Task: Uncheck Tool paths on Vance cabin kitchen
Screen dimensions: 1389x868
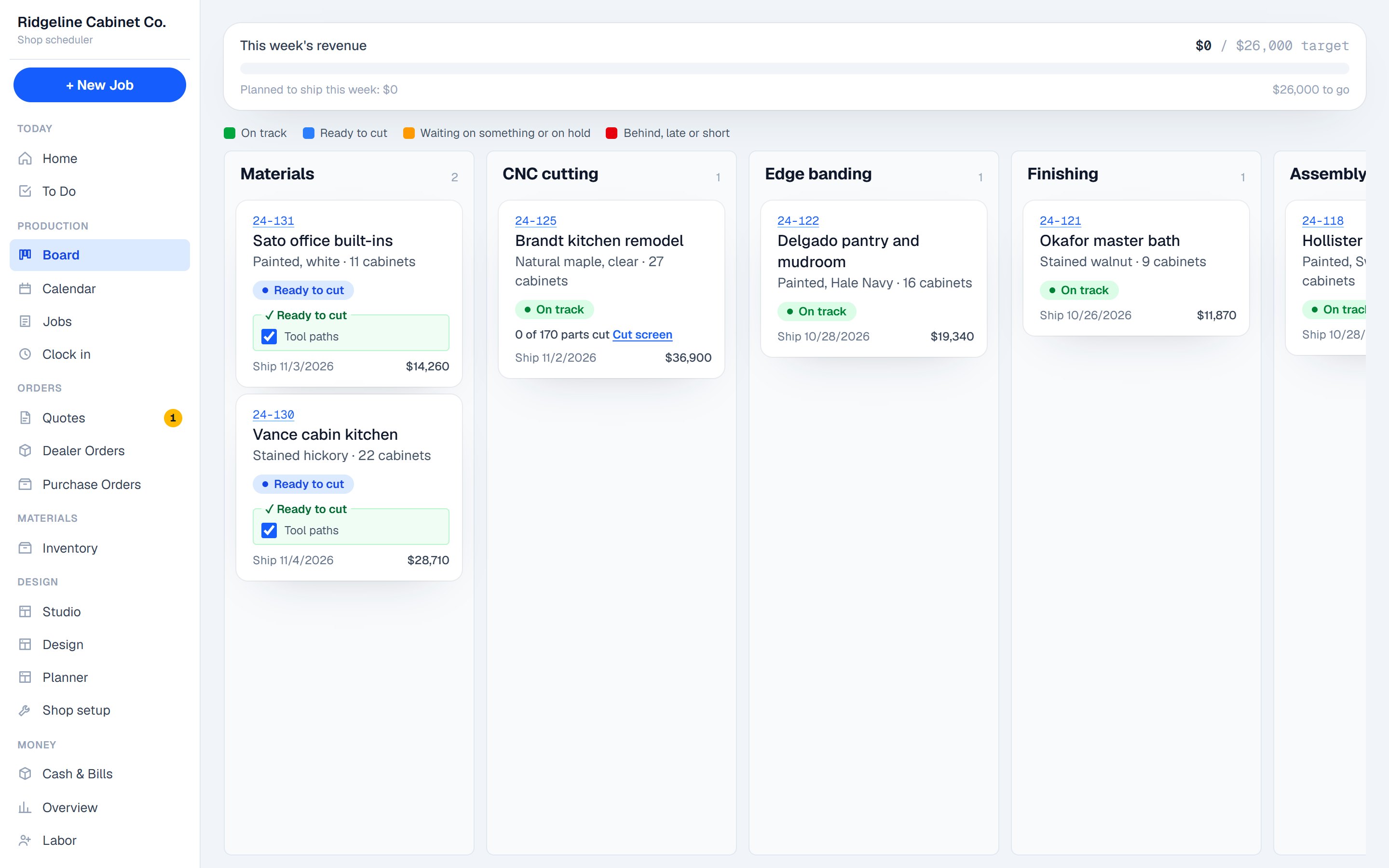Action: 269,530
